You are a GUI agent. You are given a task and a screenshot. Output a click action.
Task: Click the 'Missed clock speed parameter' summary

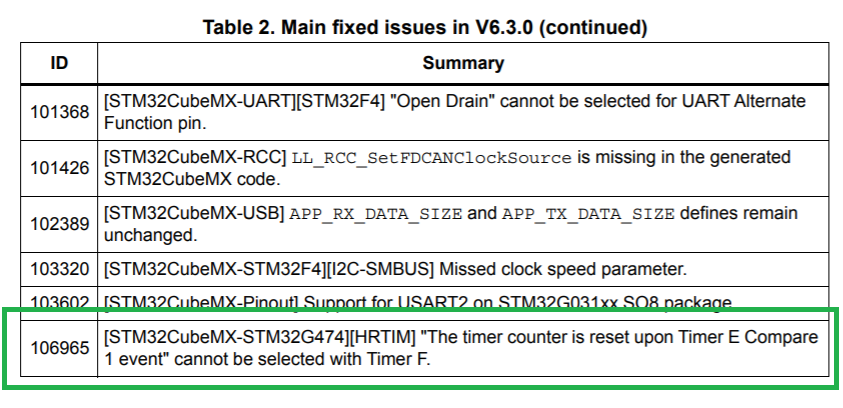[563, 268]
